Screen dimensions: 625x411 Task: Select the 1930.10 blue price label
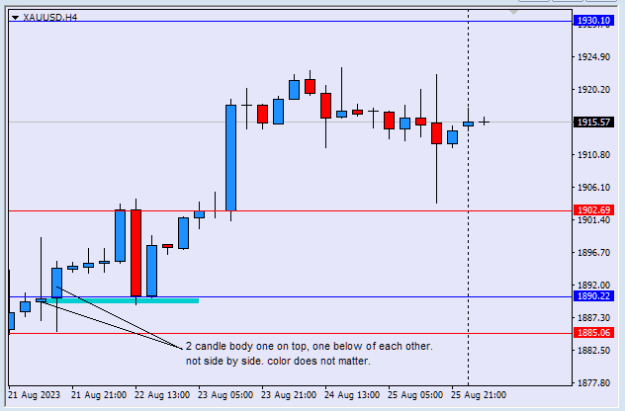(x=594, y=21)
